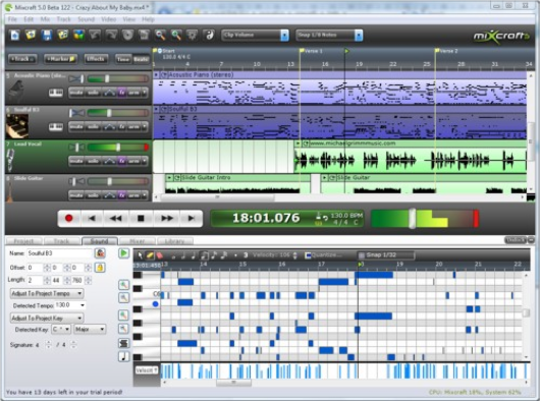Open Adjust To Project Key dropdown

(x=46, y=318)
